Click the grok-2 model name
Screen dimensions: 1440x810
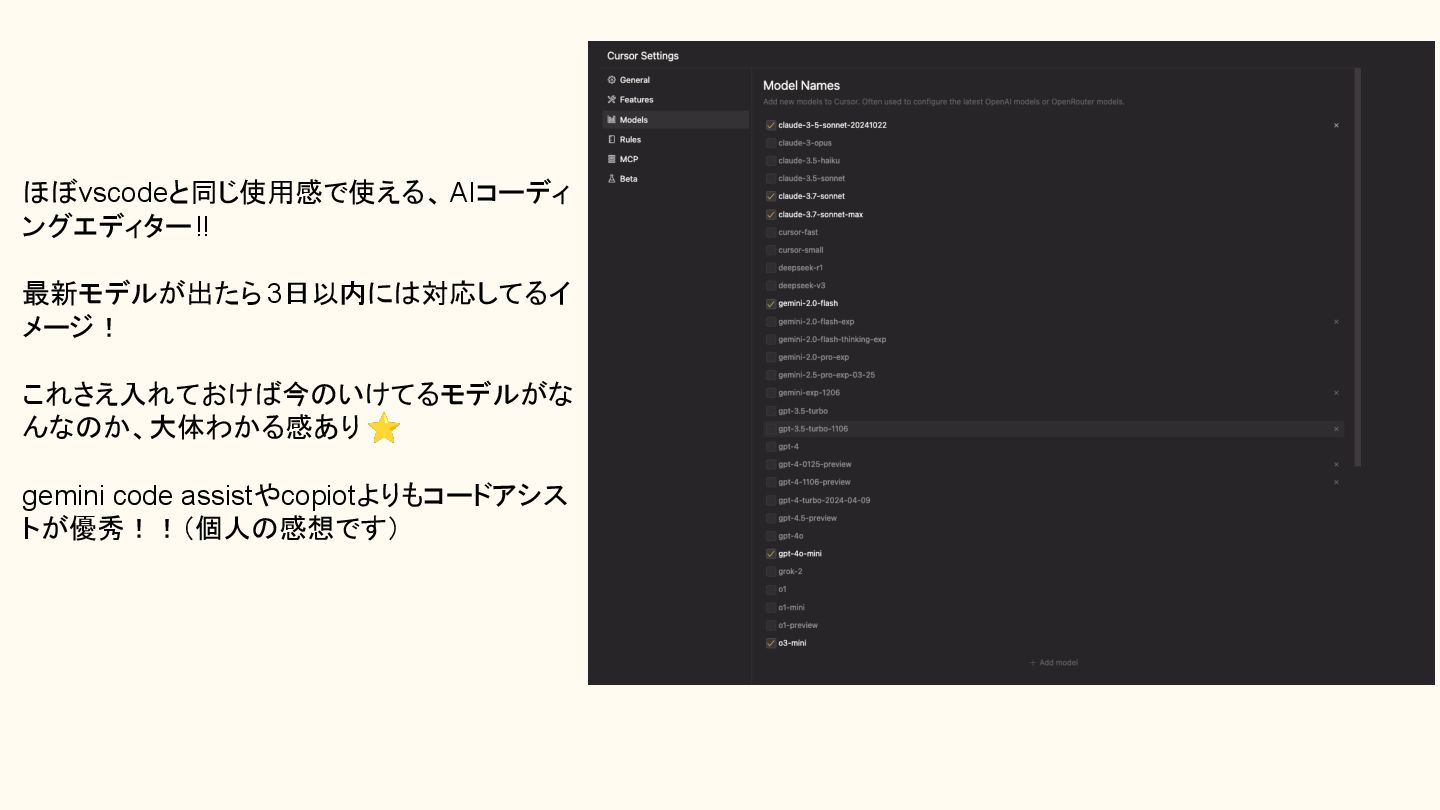790,572
